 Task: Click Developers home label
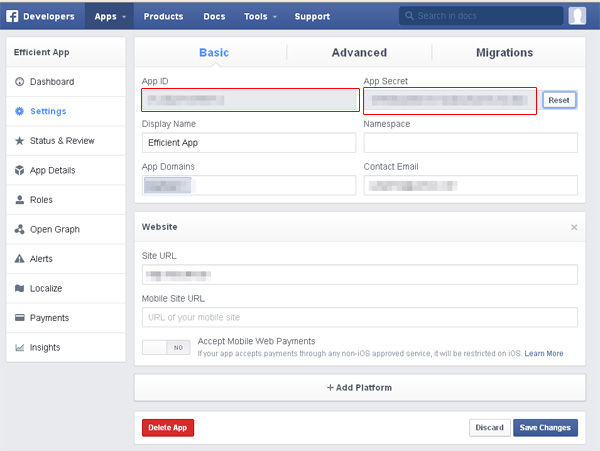pos(49,16)
